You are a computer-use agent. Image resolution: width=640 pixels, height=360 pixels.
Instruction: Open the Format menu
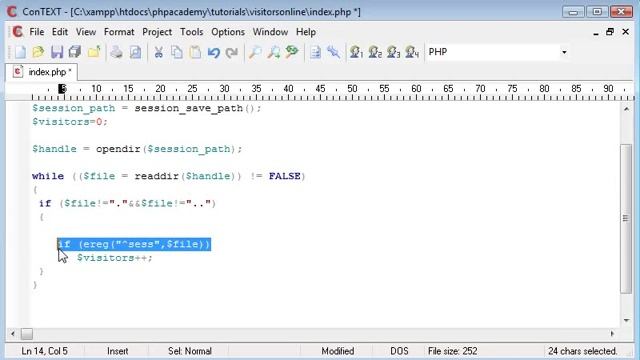[x=119, y=32]
